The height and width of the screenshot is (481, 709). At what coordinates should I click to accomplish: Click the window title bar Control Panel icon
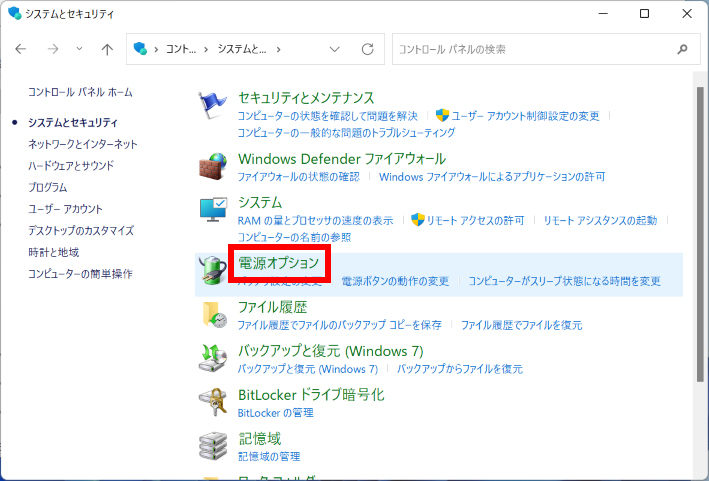[14, 14]
